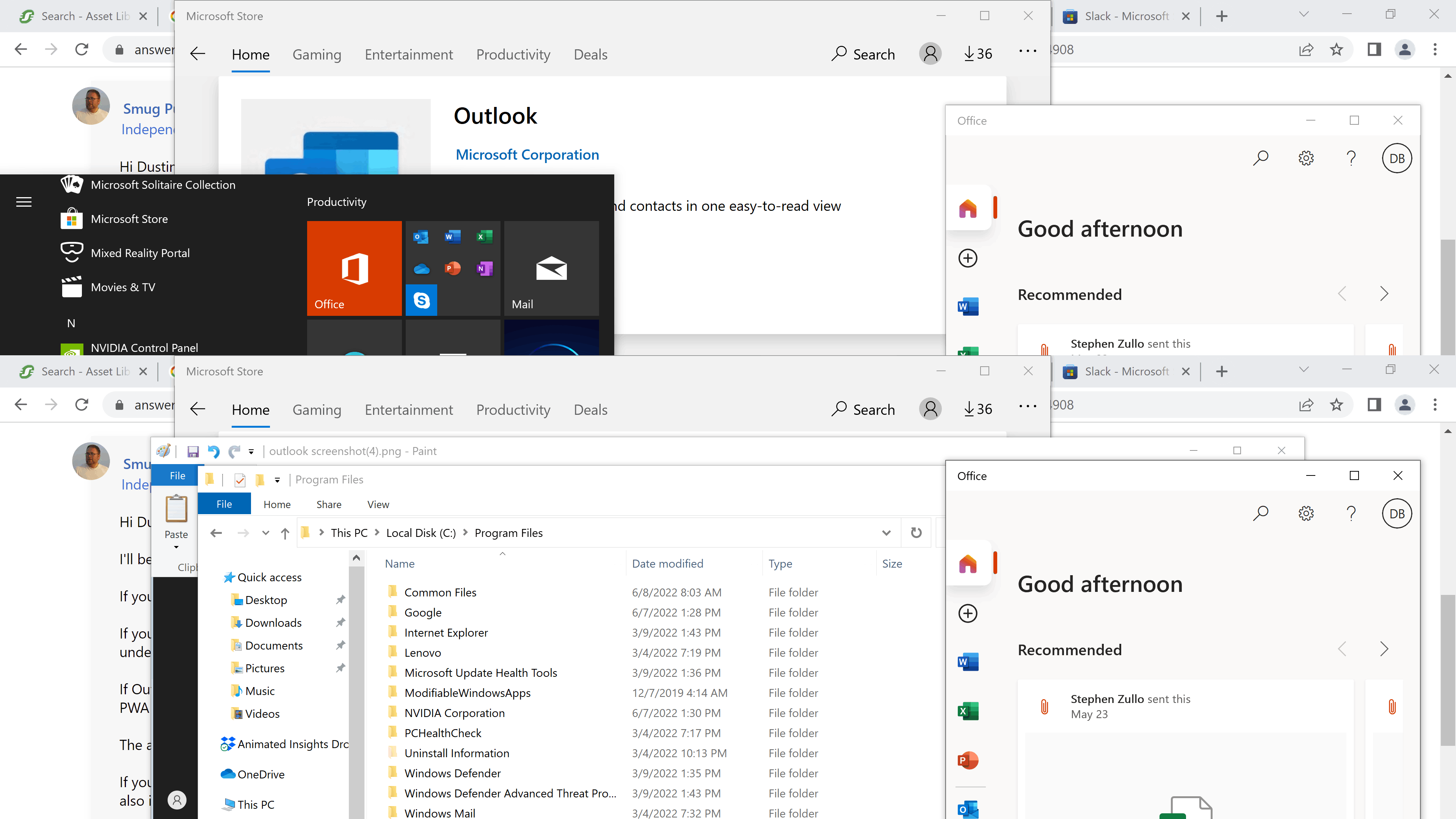Switch to File Explorer's Share ribbon tab
The image size is (1456, 819).
click(329, 504)
